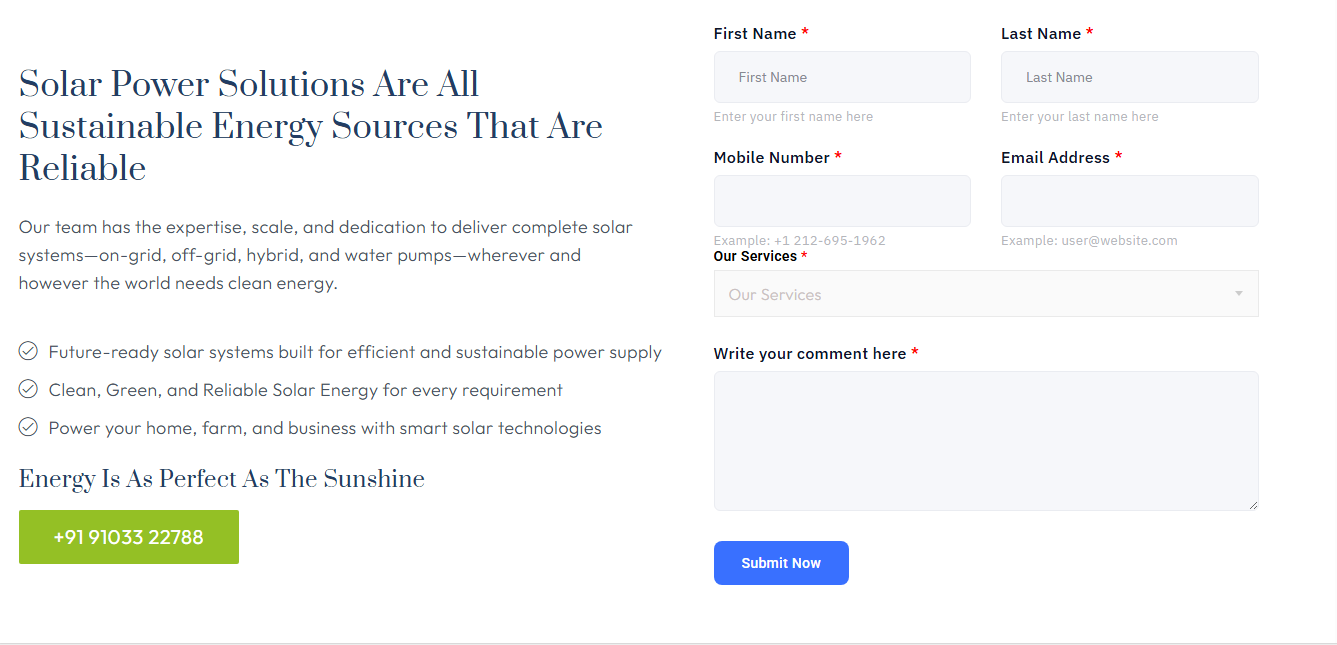Click the comment box resize handle

1253,505
